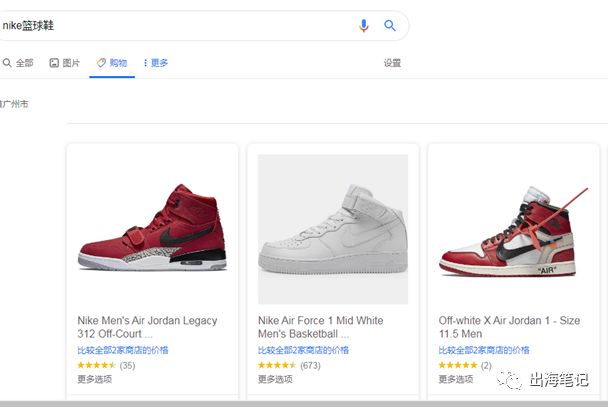Open Off-white X Air Jordan 1 title
The height and width of the screenshot is (407, 608).
pyautogui.click(x=509, y=327)
